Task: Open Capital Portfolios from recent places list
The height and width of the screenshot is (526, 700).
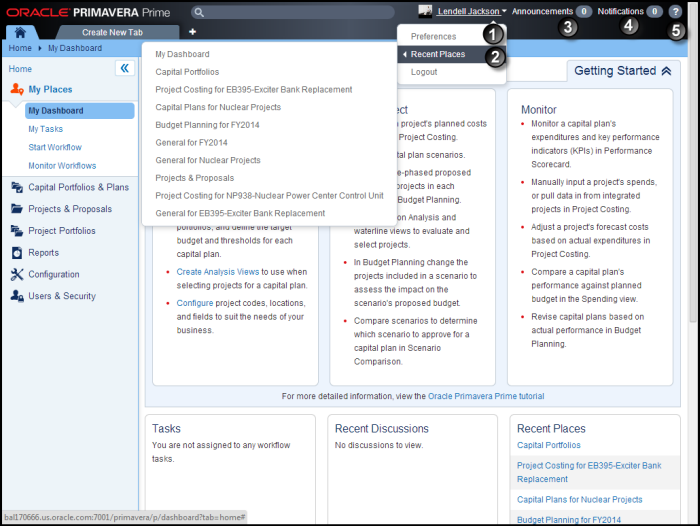Action: 187,72
